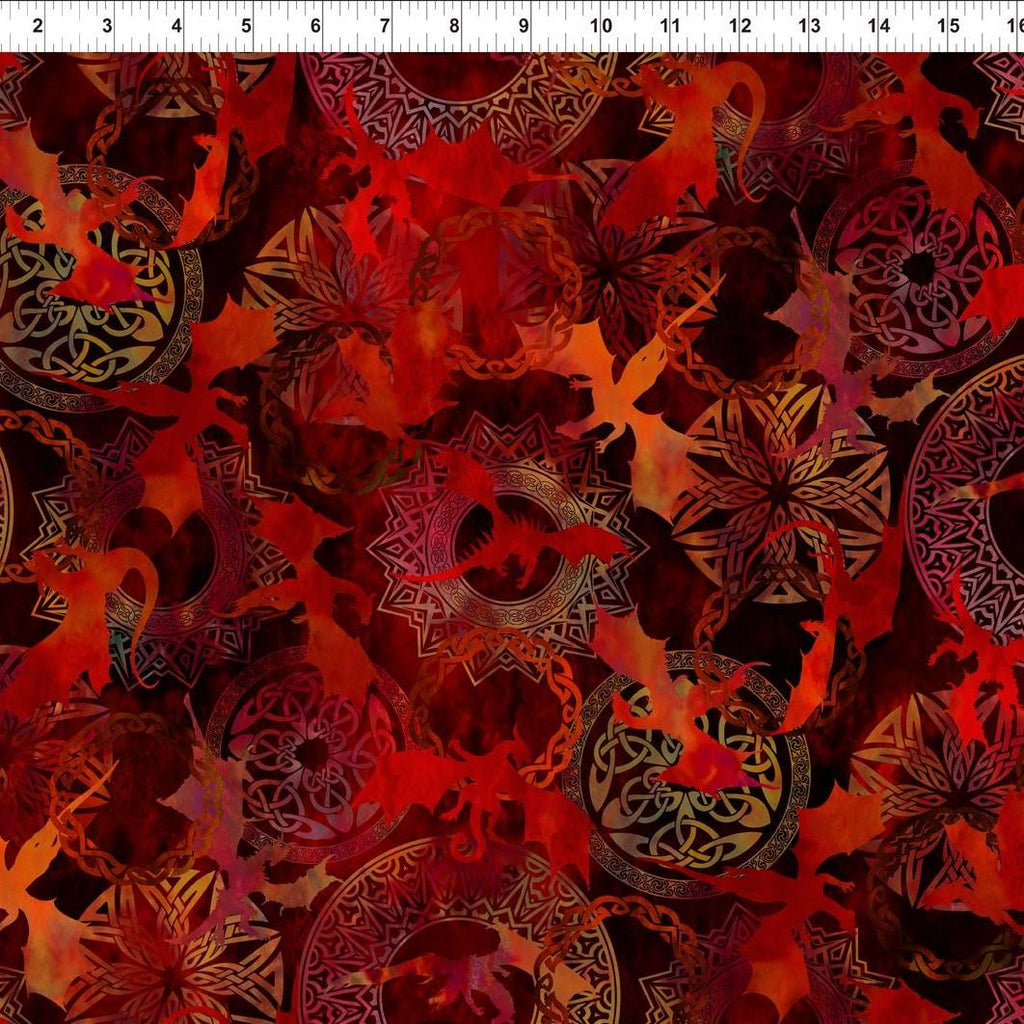
Task: Pick the number 9 on the ruler
Action: [x=524, y=26]
